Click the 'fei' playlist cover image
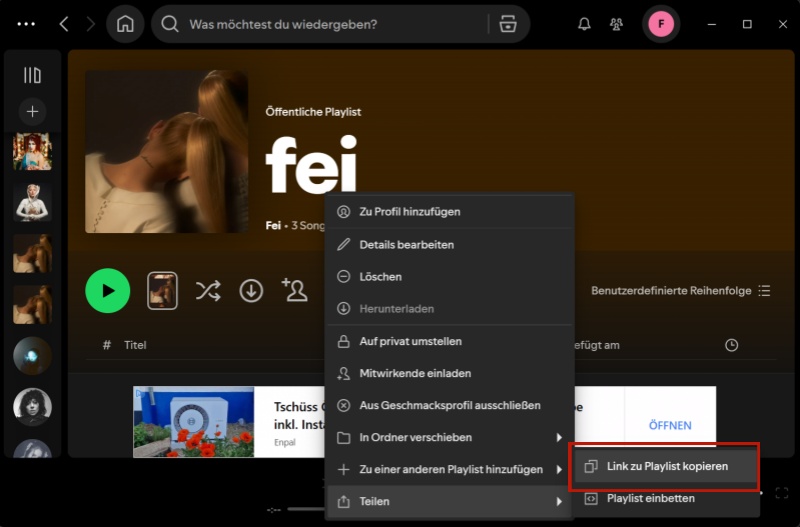Screen dimensions: 800x527 point(166,152)
